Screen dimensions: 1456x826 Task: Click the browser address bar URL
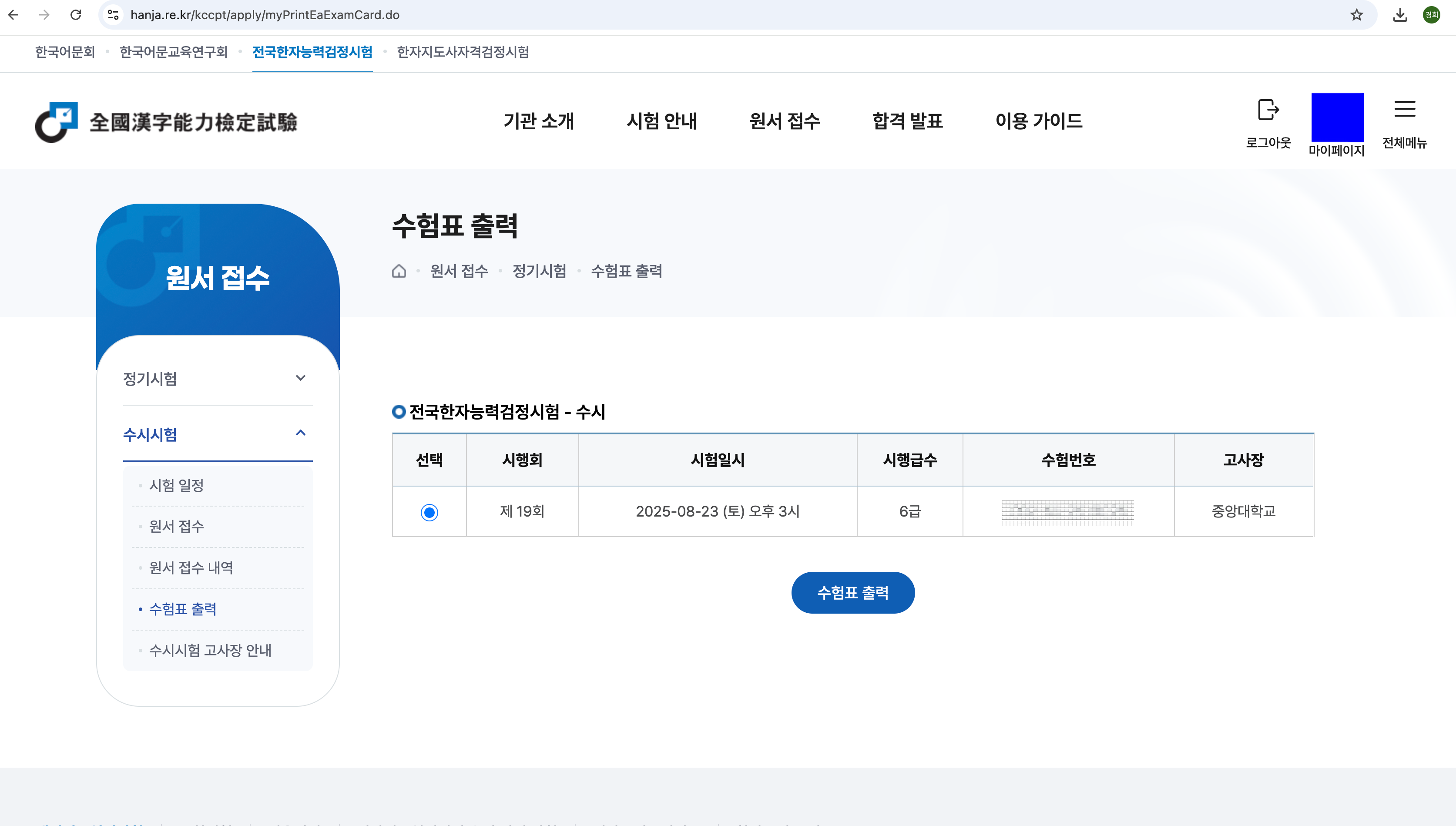265,15
